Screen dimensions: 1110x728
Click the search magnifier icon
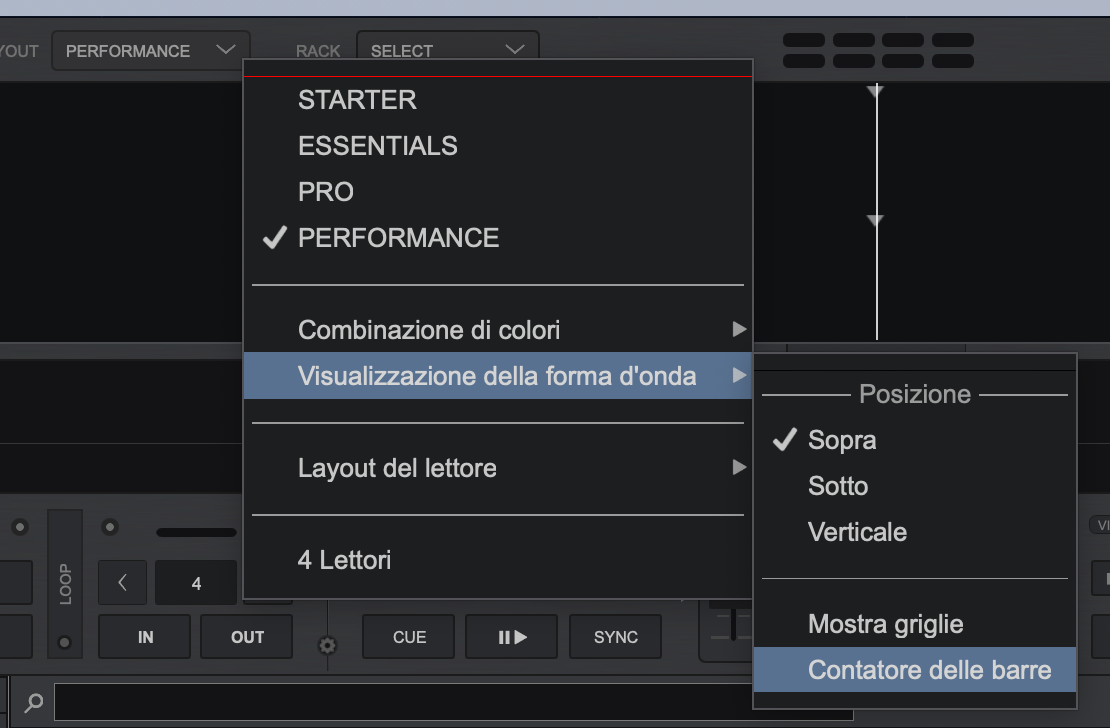(34, 703)
